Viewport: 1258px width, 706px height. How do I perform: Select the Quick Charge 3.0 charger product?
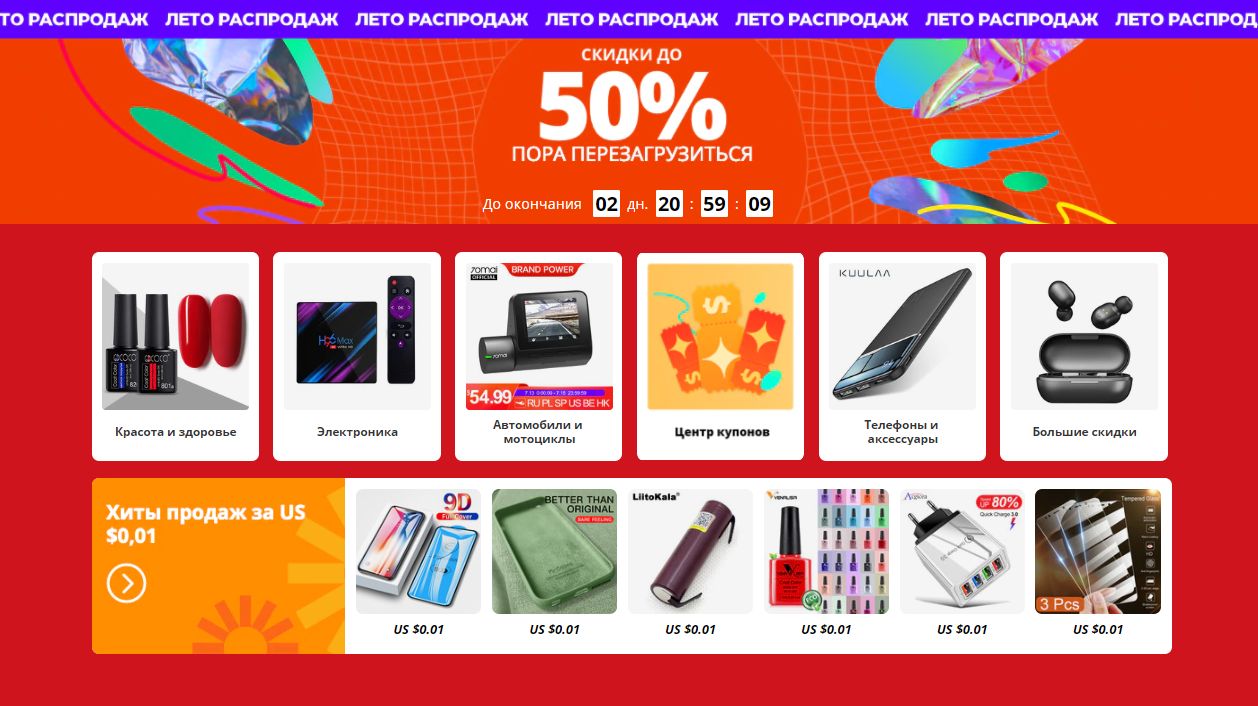962,551
